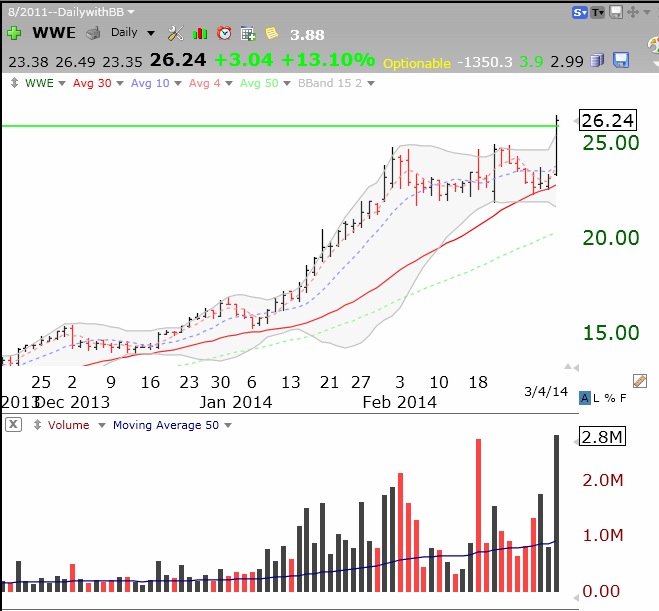Click the Jan 2014 time axis label
Viewport: 659px width, 611px height.
tap(235, 402)
